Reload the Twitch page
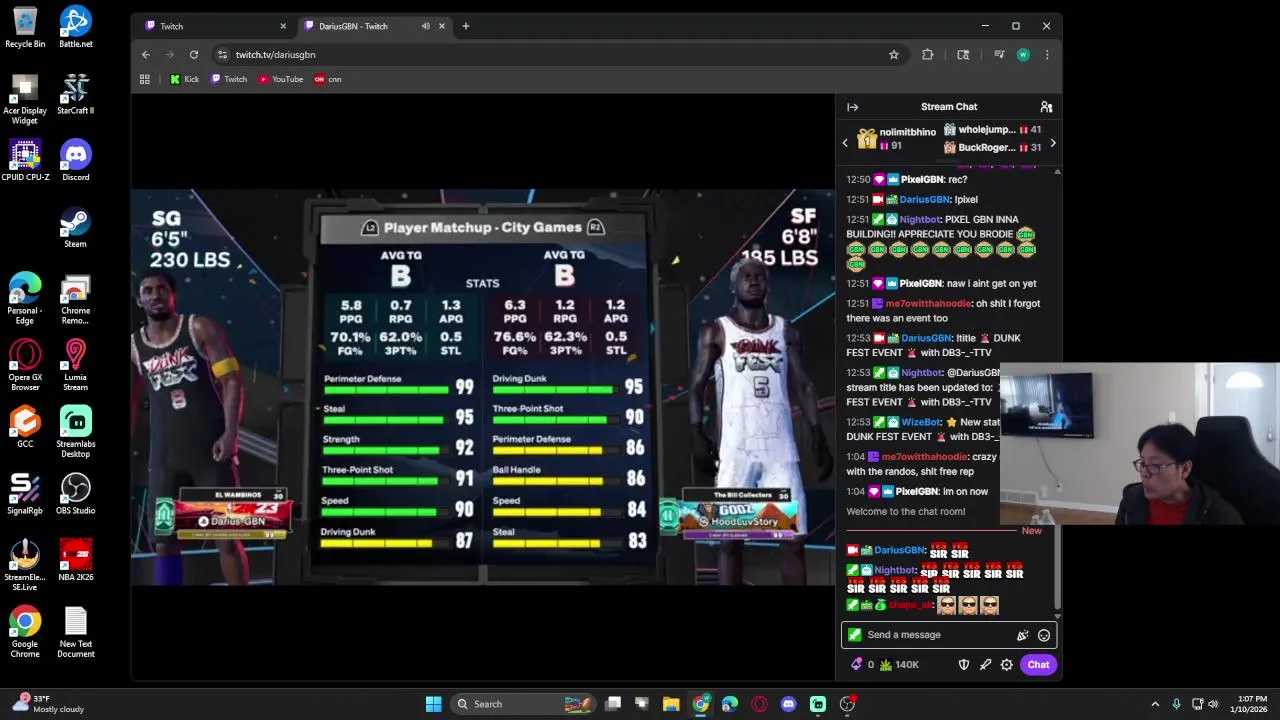The image size is (1280, 720). (194, 55)
